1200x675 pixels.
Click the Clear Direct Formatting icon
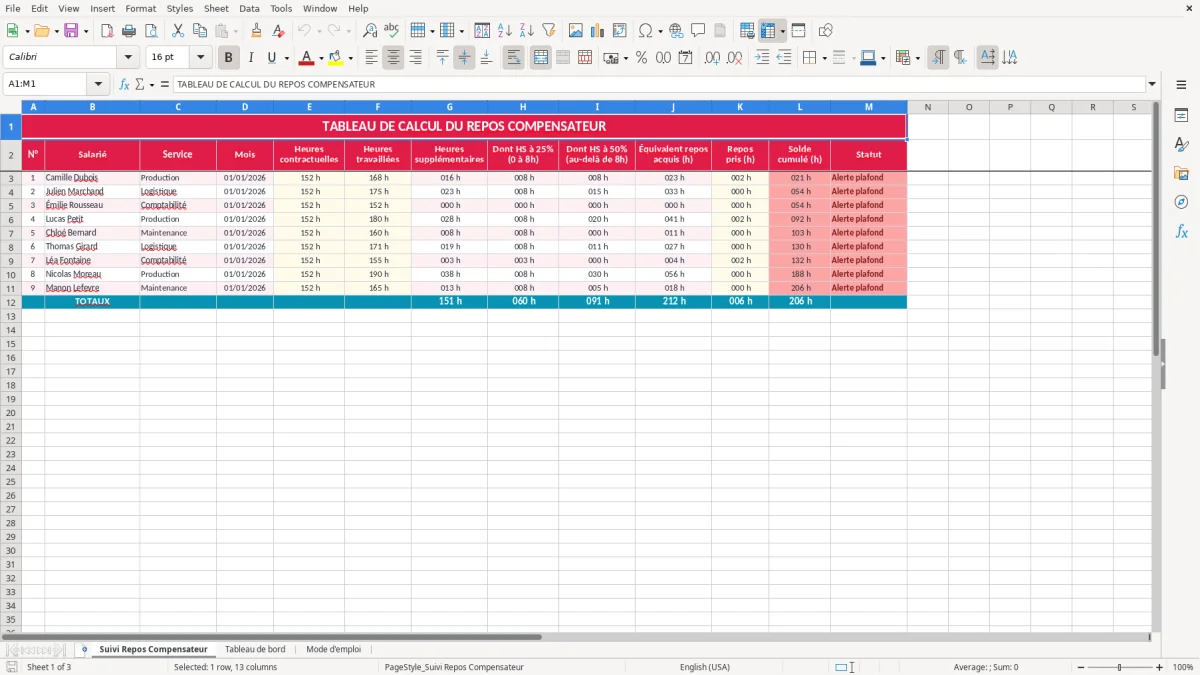pyautogui.click(x=277, y=31)
